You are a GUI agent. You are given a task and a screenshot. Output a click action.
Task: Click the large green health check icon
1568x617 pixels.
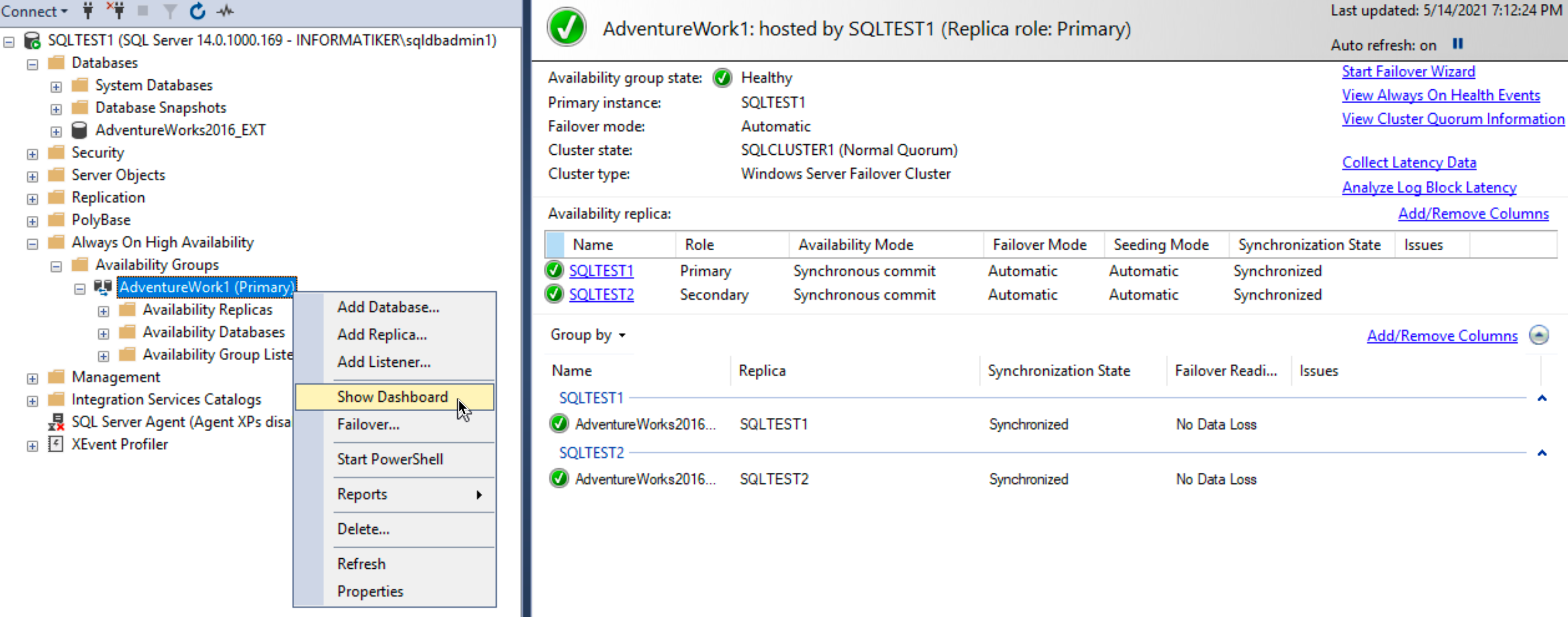pos(566,27)
